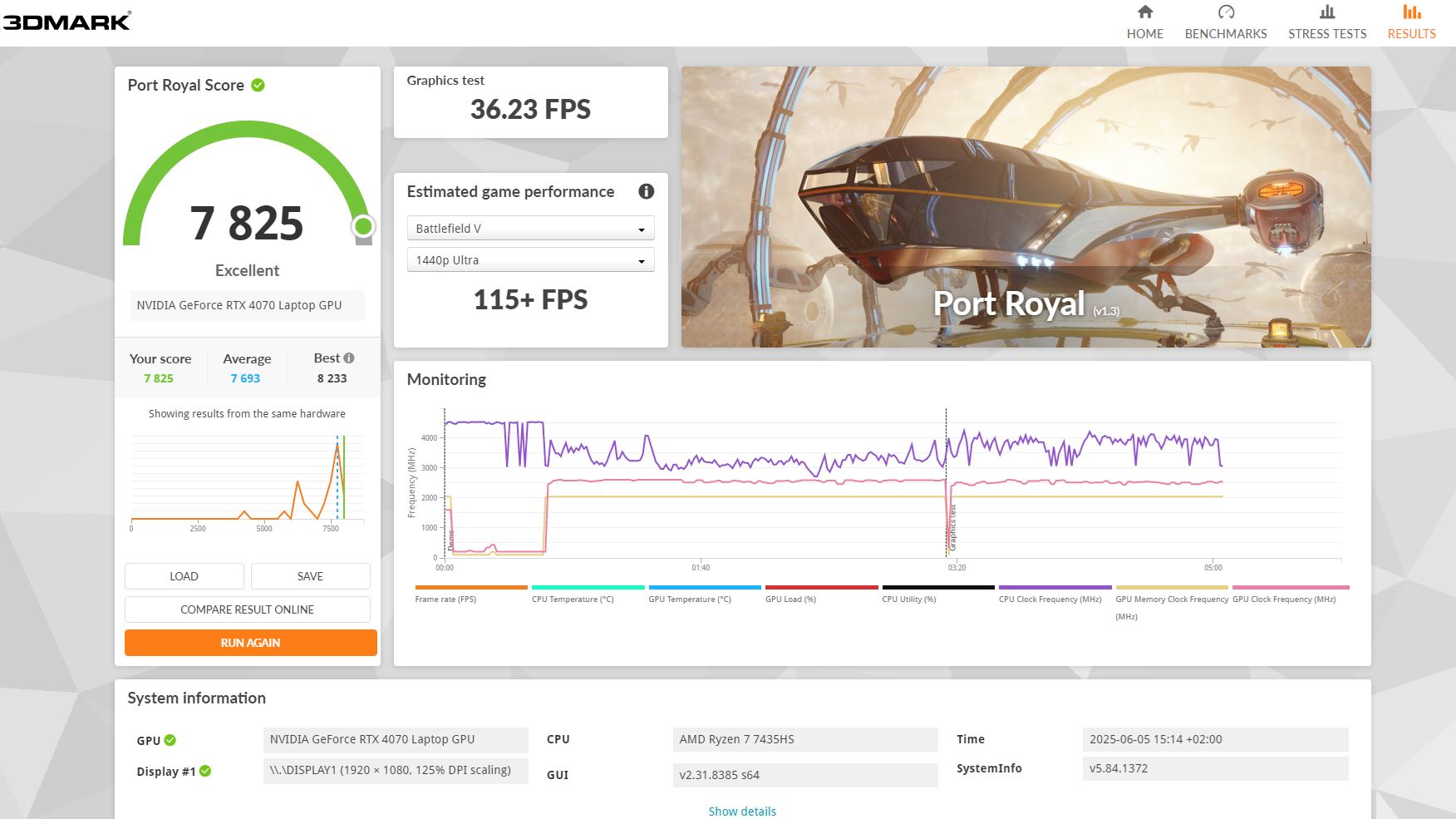Click the GUI version v2.31.8385 s64 field
The height and width of the screenshot is (819, 1456).
[805, 775]
